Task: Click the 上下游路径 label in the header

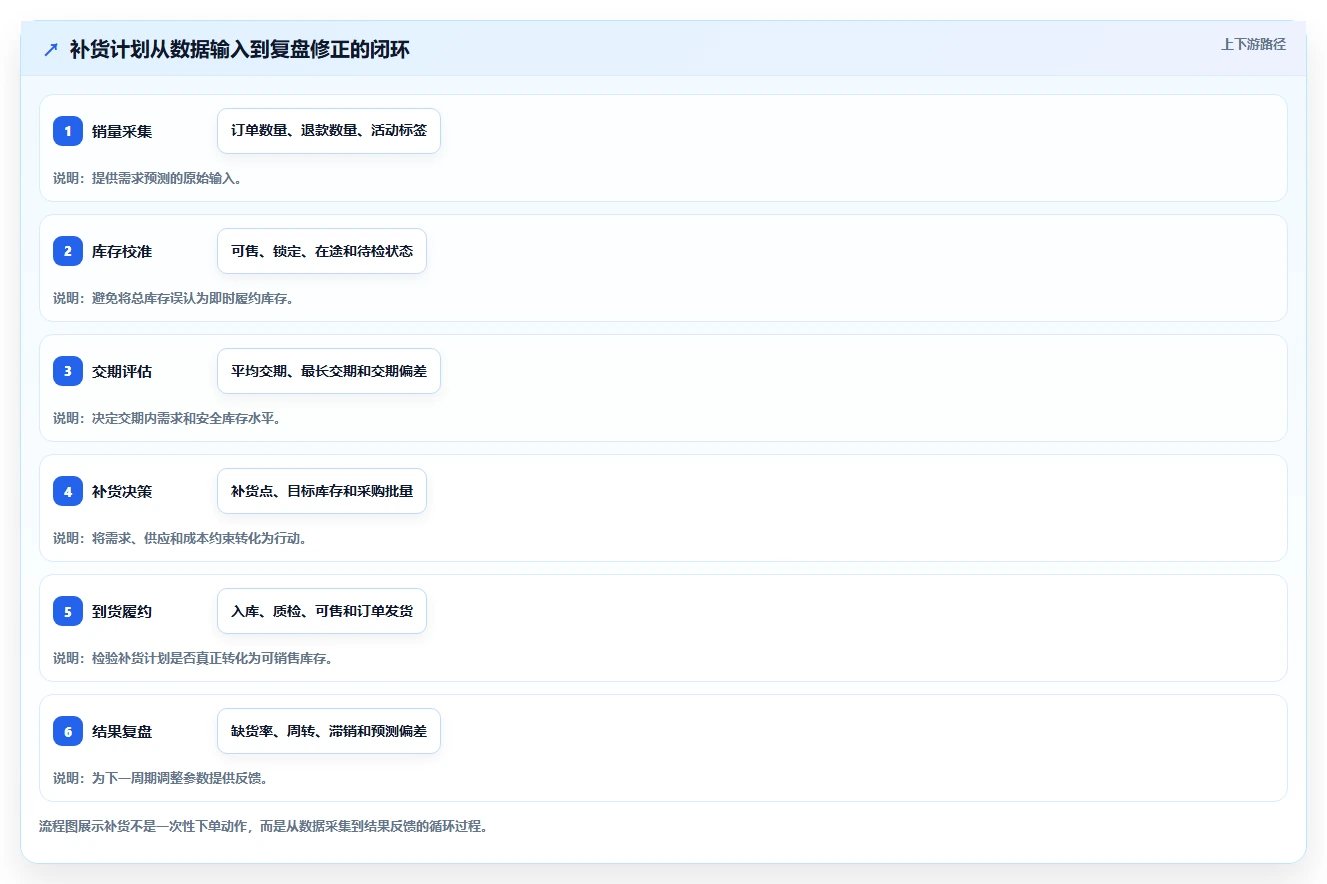Action: [x=1253, y=44]
